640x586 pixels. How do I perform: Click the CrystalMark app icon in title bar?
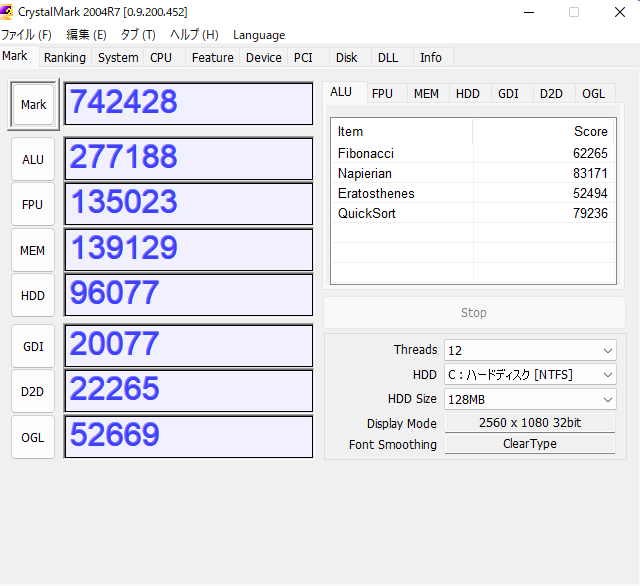click(x=6, y=12)
